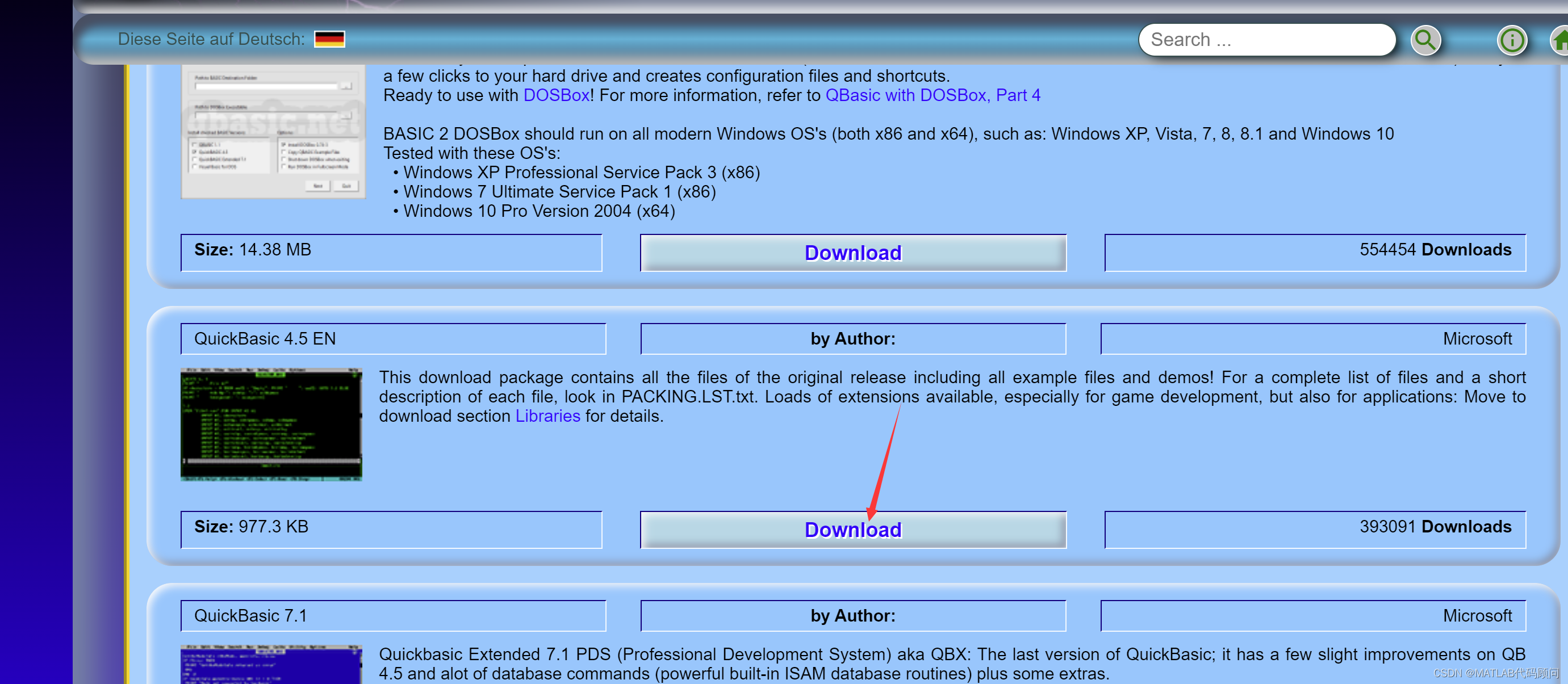Download QuickBasic 4.5 EN
Viewport: 1568px width, 684px height.
[x=852, y=530]
